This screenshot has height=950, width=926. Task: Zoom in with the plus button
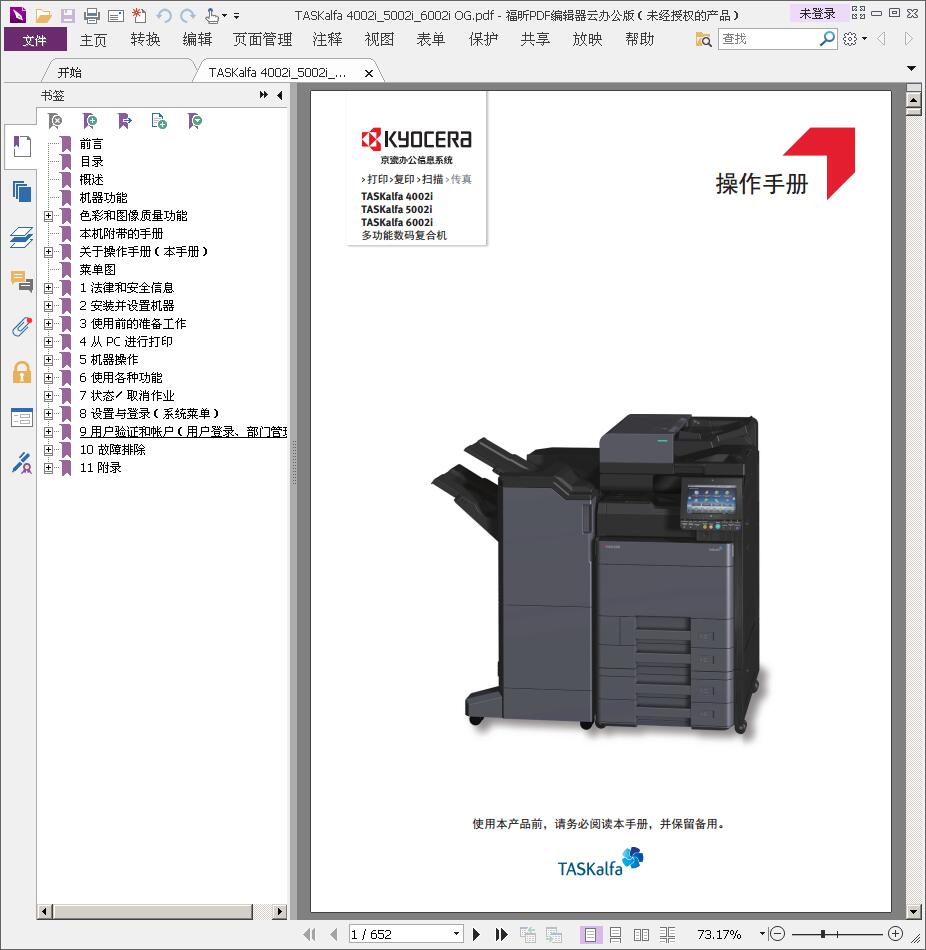895,934
